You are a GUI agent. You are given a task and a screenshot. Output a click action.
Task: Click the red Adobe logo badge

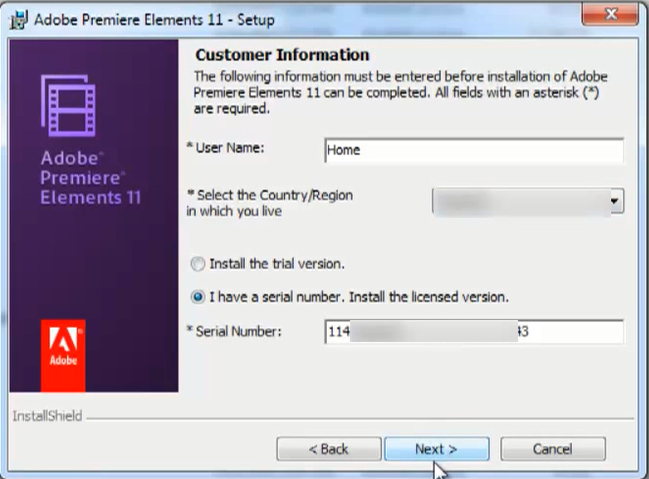(63, 355)
